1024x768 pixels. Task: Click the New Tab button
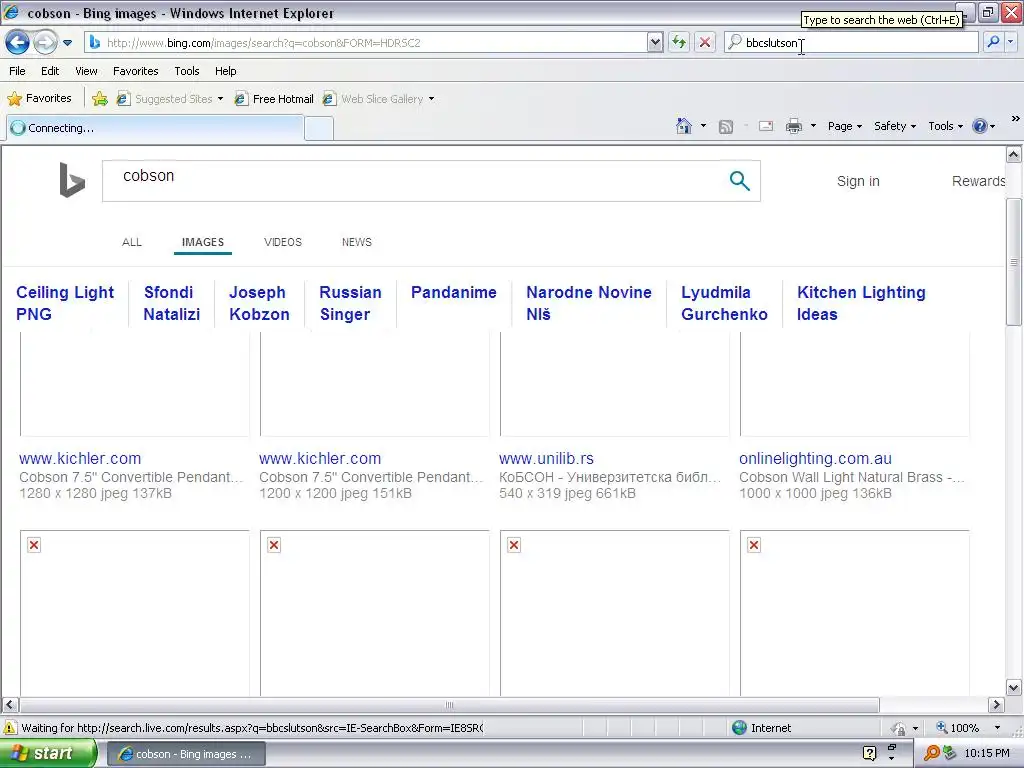319,129
